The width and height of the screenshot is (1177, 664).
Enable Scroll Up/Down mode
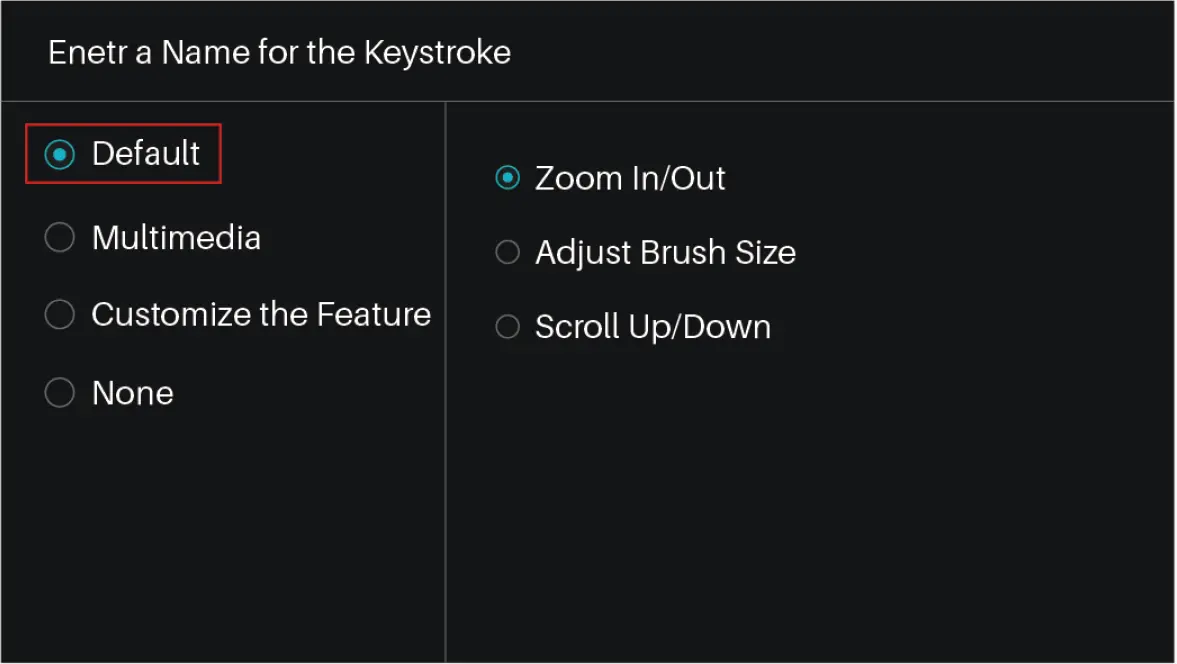(x=507, y=326)
